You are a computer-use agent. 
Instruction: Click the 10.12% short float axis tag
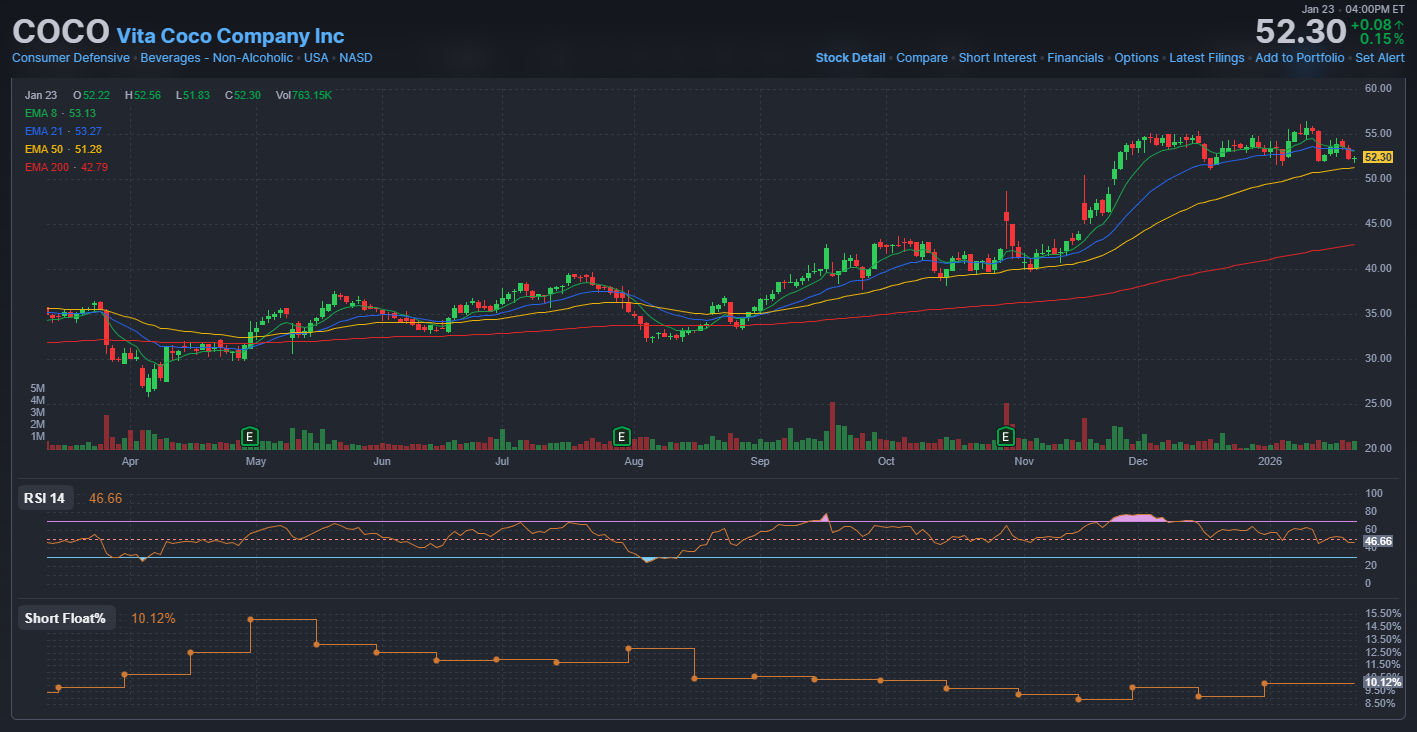[1381, 682]
